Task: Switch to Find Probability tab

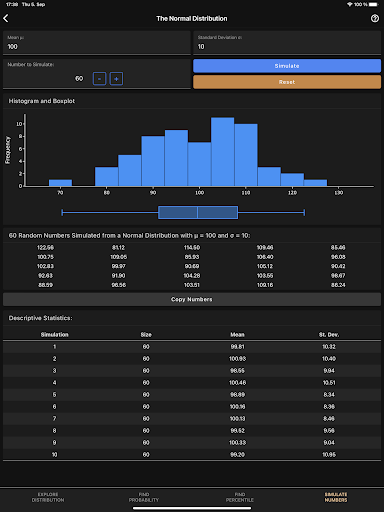Action: (144, 497)
